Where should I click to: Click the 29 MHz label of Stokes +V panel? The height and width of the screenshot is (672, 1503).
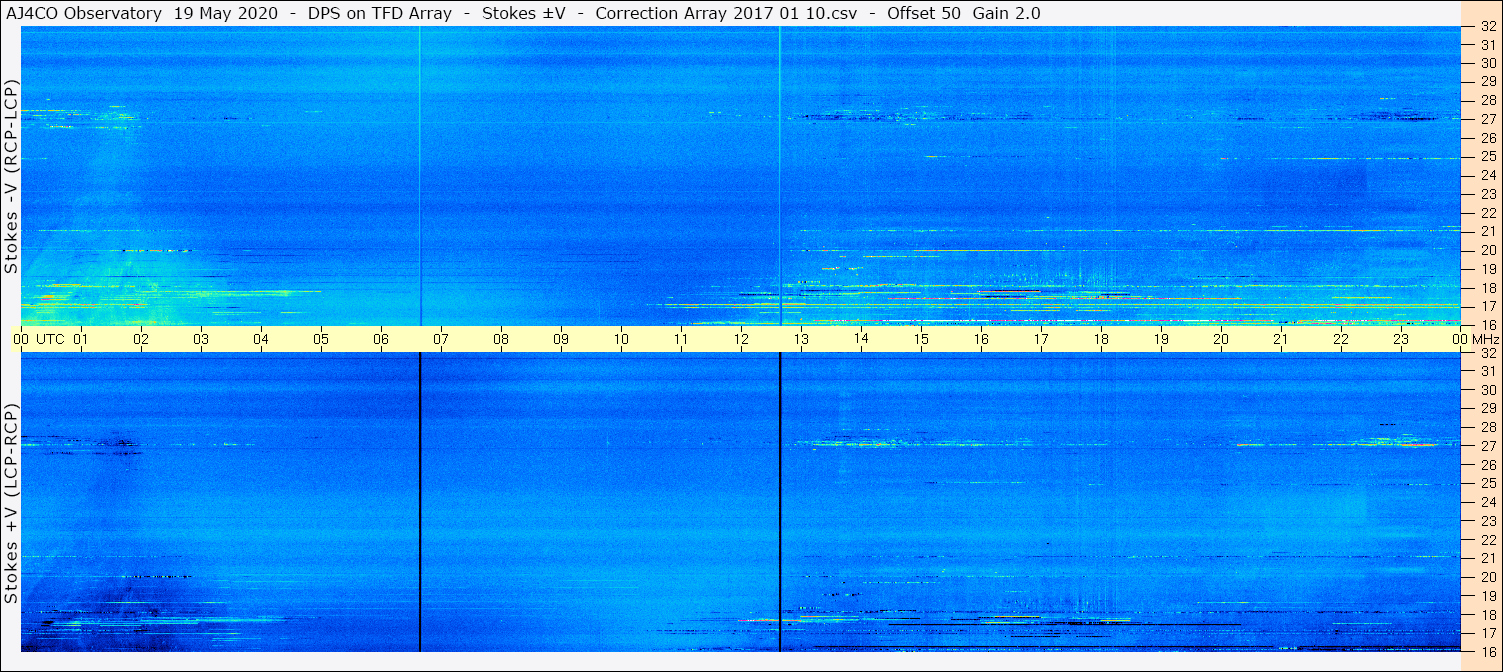click(1487, 409)
